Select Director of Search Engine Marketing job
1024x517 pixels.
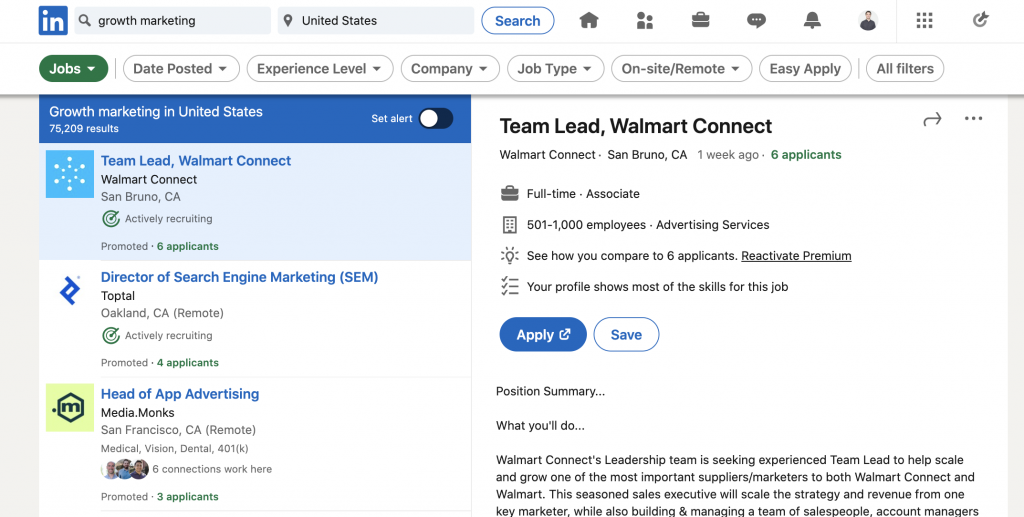click(x=239, y=277)
